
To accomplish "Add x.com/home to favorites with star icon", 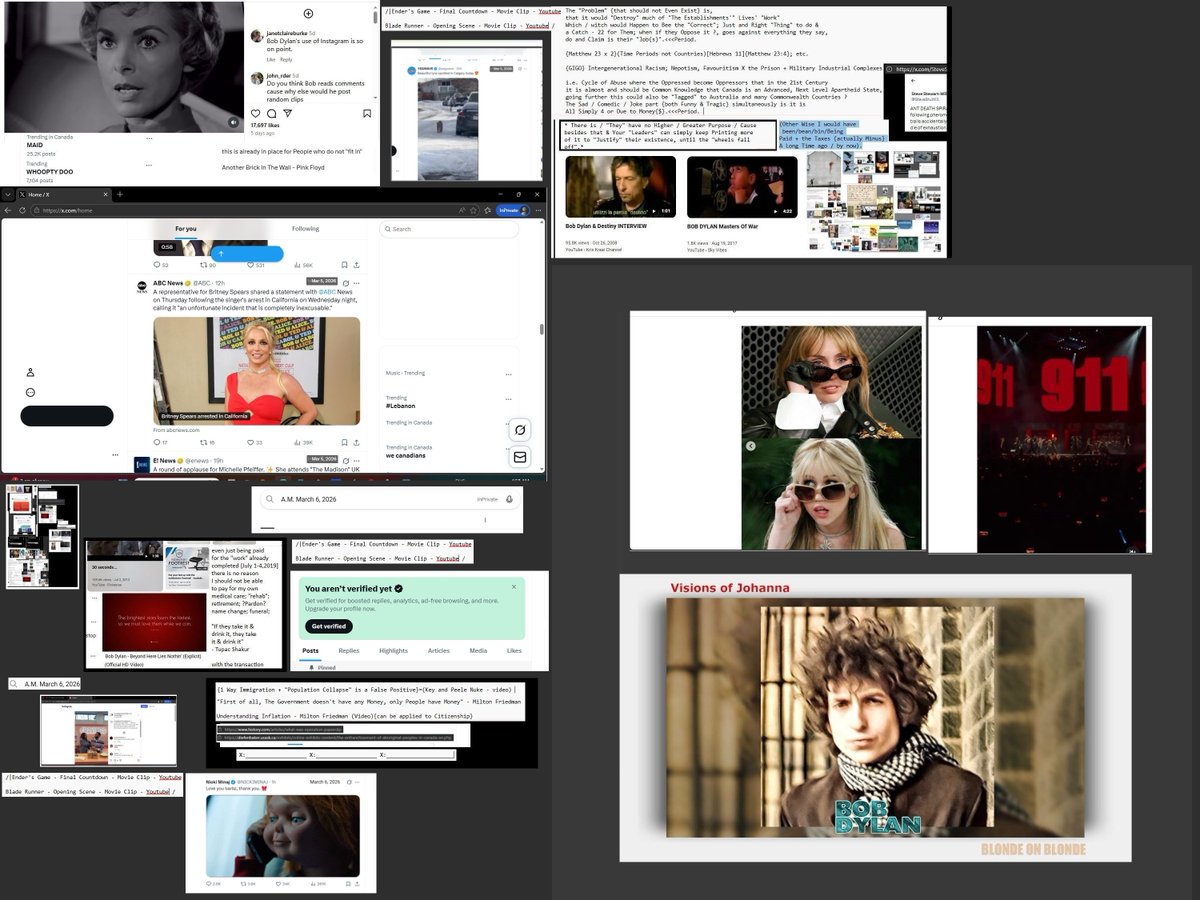I will click(x=474, y=210).
